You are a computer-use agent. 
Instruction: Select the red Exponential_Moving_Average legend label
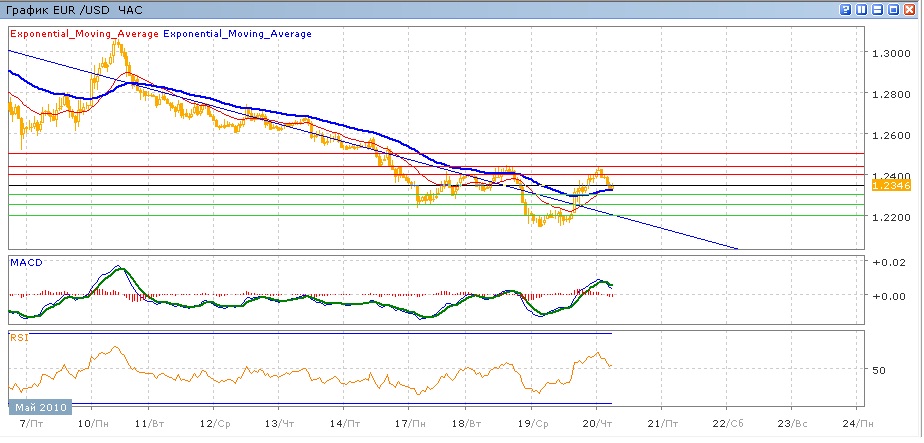click(84, 34)
